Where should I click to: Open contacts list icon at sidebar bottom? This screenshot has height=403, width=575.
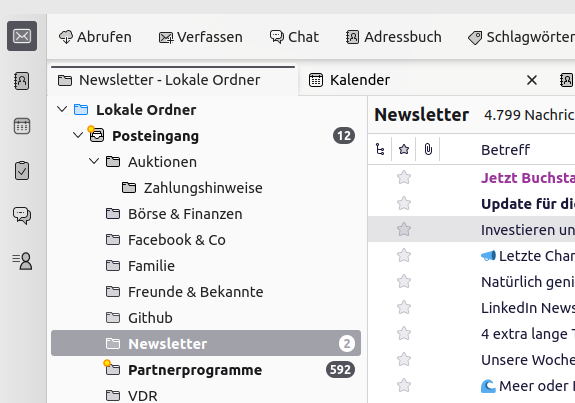(x=22, y=261)
